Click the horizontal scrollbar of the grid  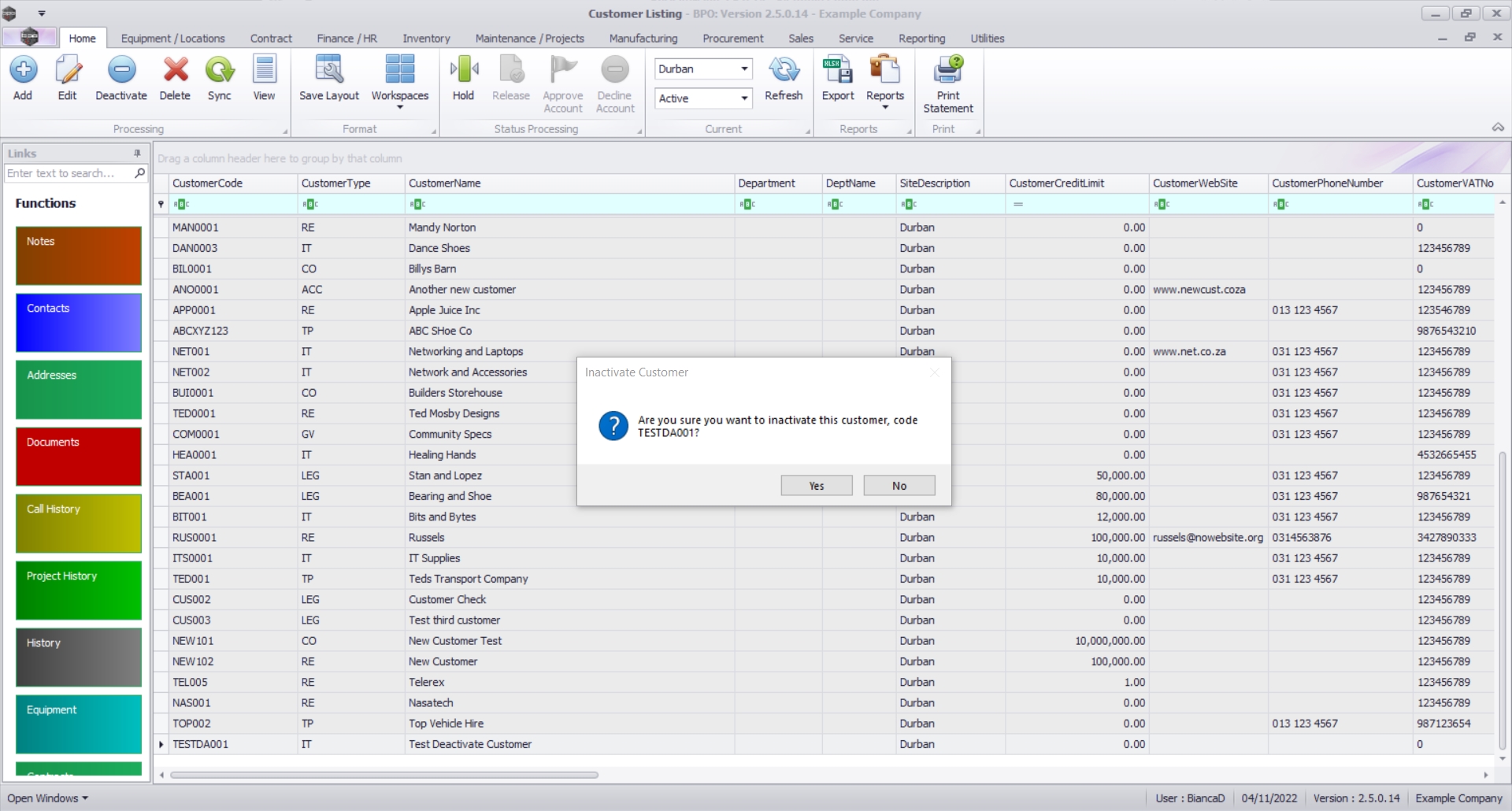(384, 775)
